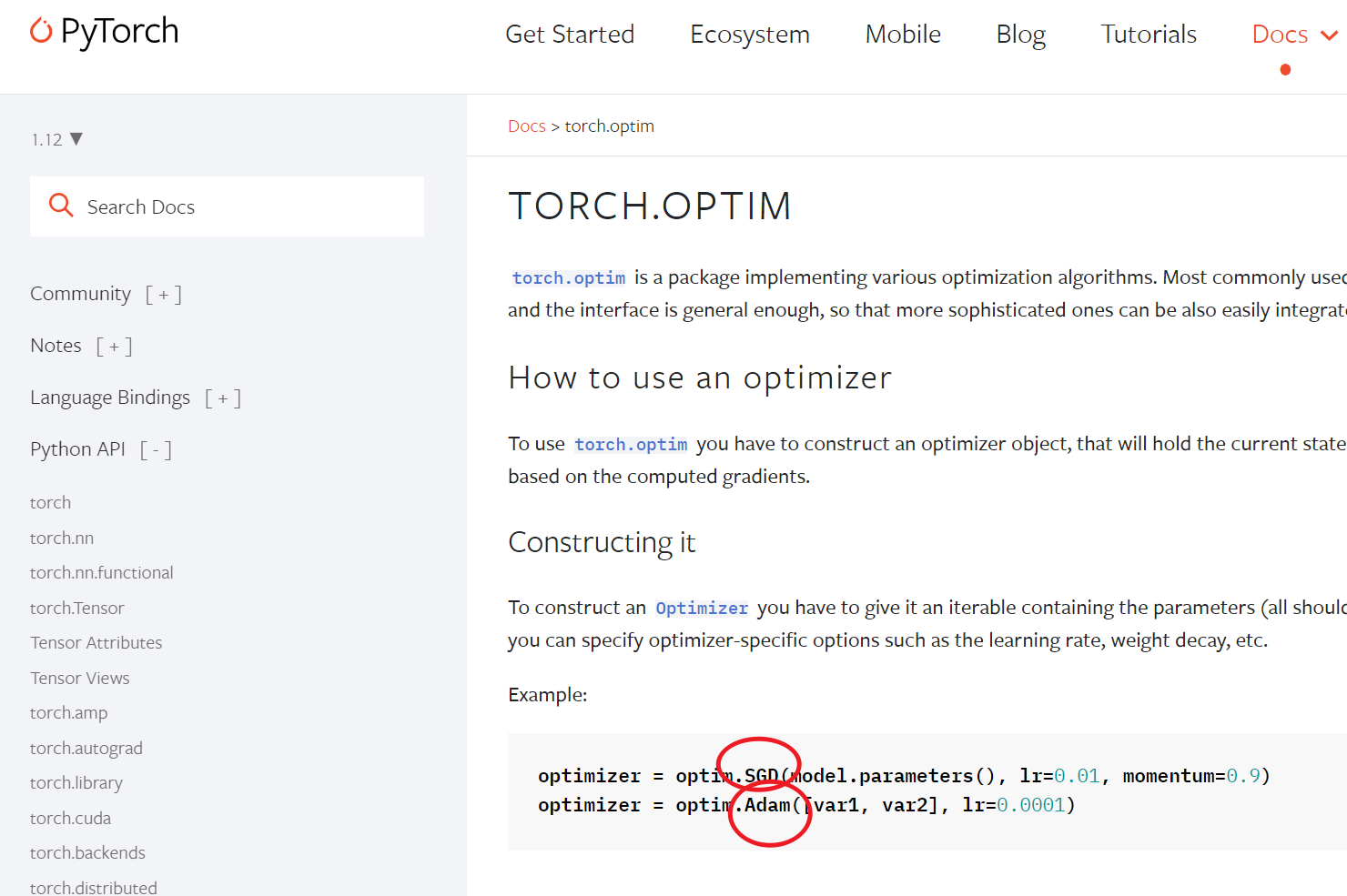The height and width of the screenshot is (896, 1347).
Task: Open torch.nn.functional in the sidebar
Action: [102, 572]
